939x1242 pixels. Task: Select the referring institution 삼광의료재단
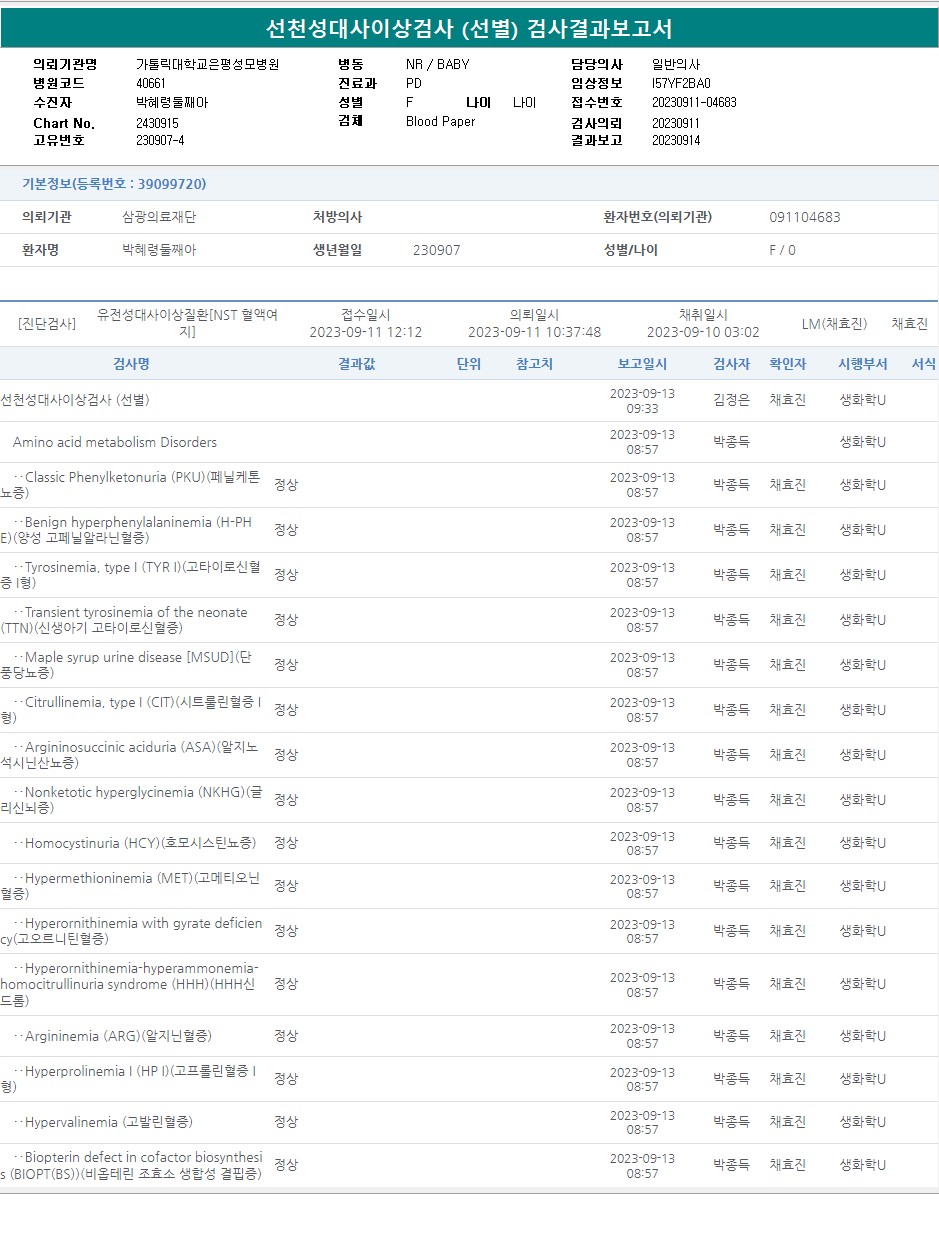click(159, 217)
